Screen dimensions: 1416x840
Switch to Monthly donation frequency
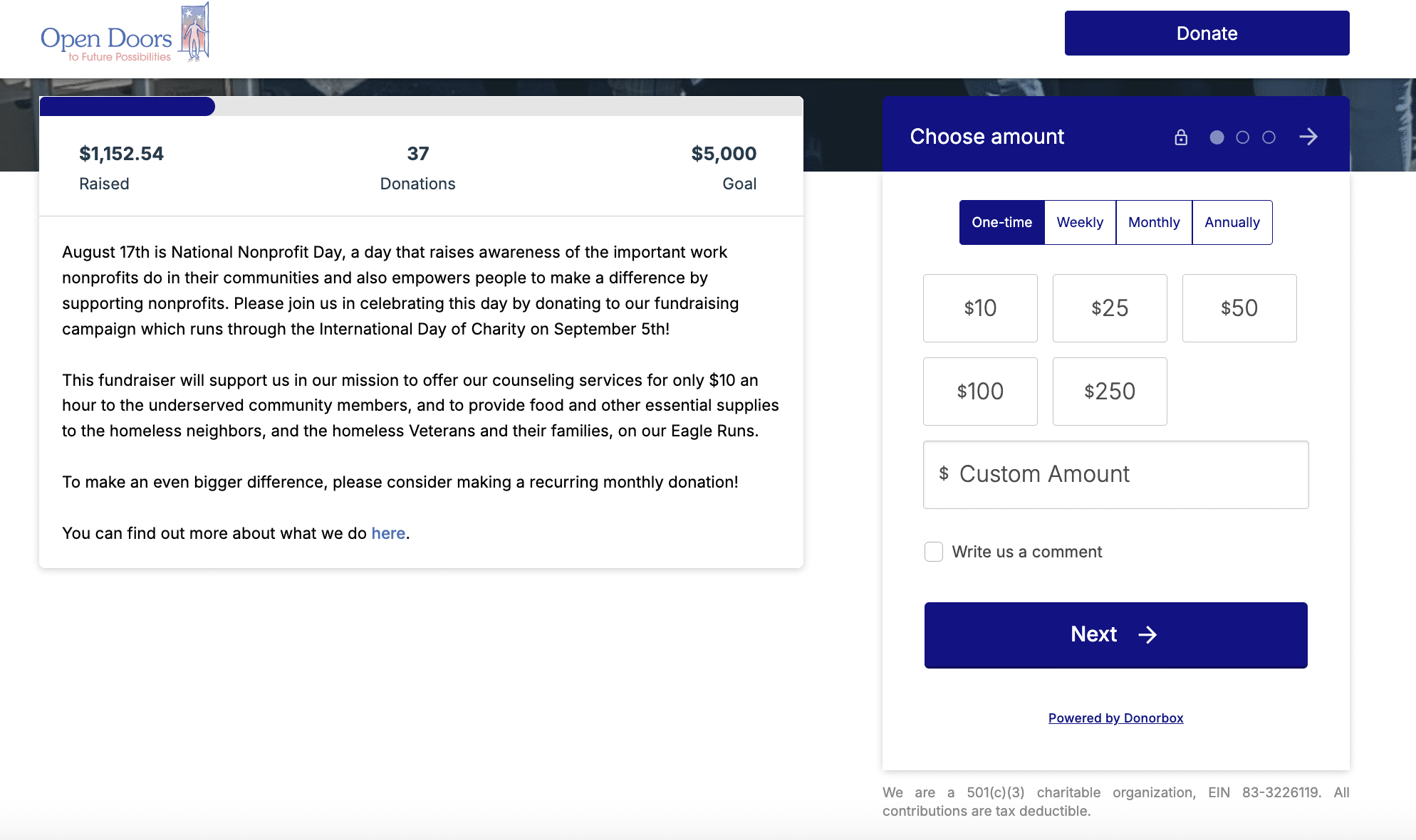1154,222
